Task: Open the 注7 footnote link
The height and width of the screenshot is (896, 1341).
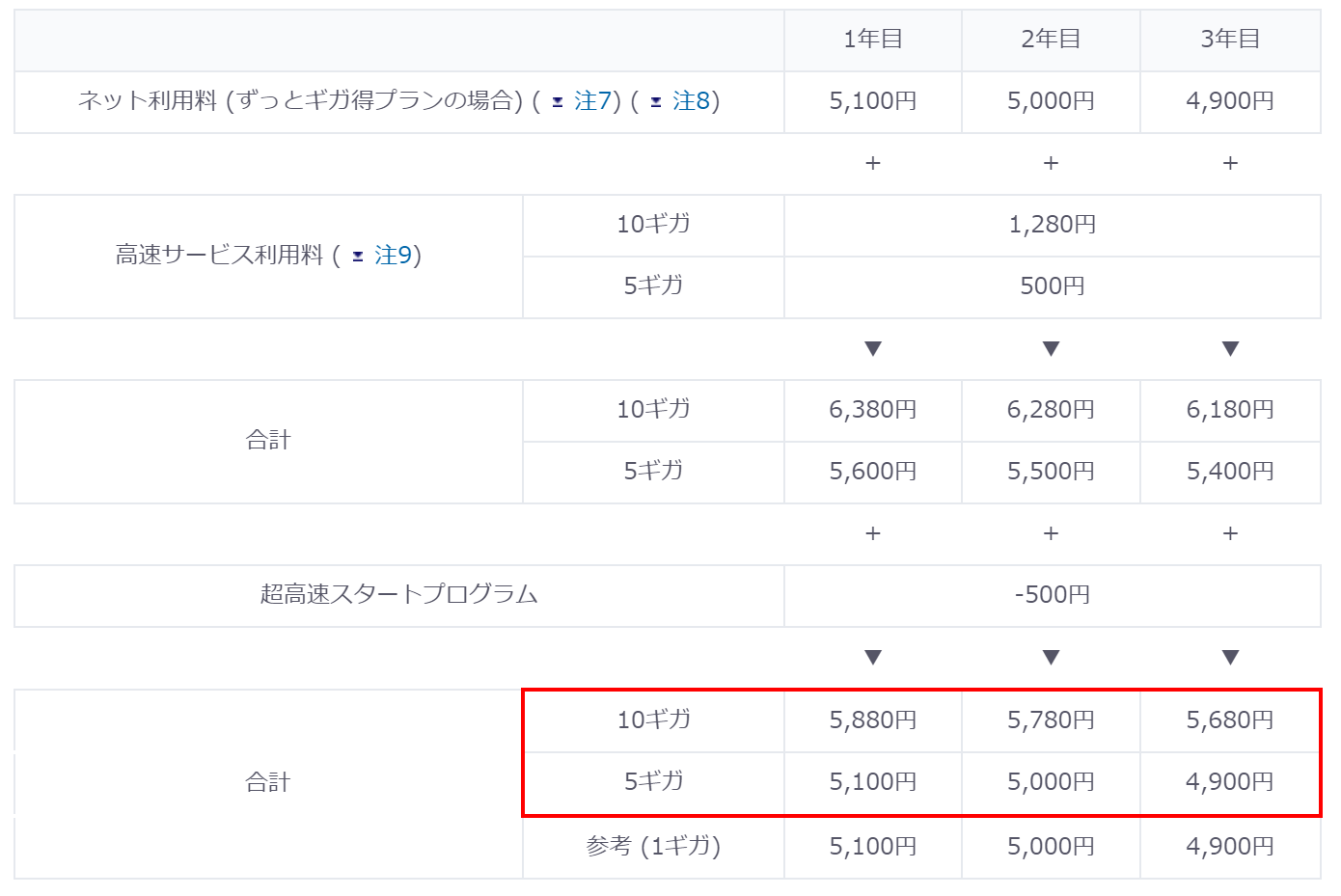Action: [592, 101]
